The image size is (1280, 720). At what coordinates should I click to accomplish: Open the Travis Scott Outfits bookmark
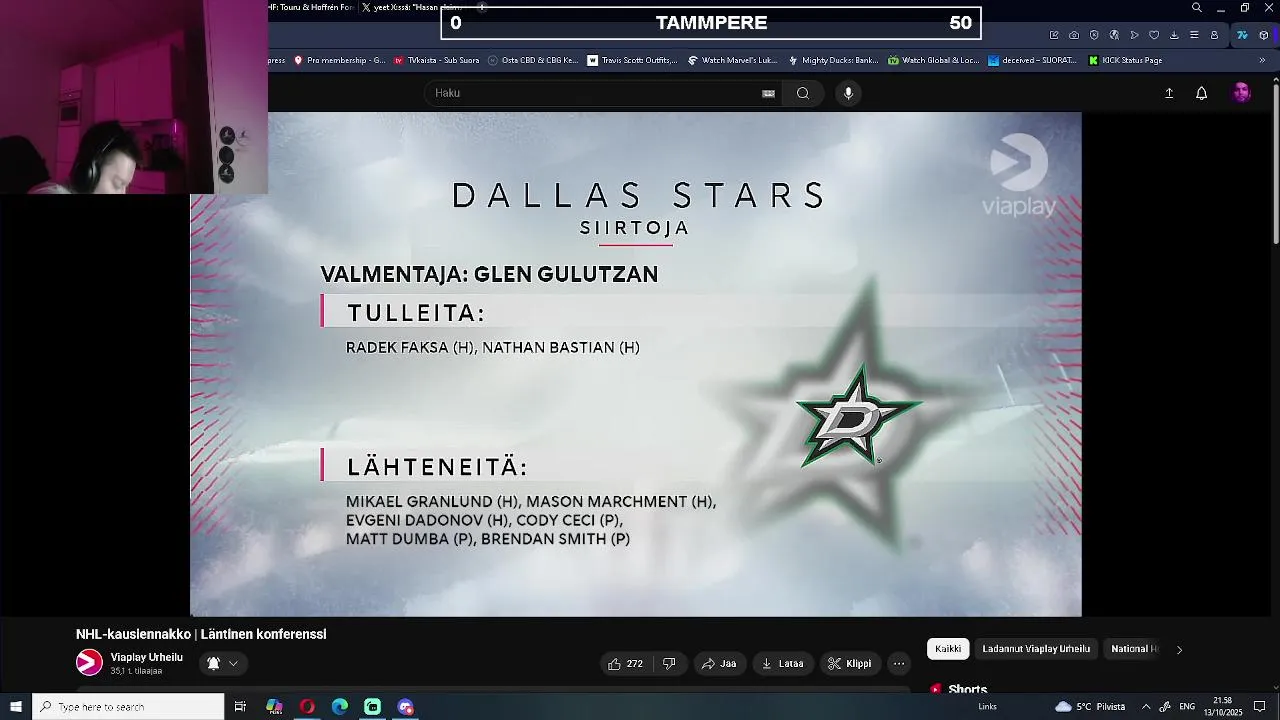coord(632,60)
